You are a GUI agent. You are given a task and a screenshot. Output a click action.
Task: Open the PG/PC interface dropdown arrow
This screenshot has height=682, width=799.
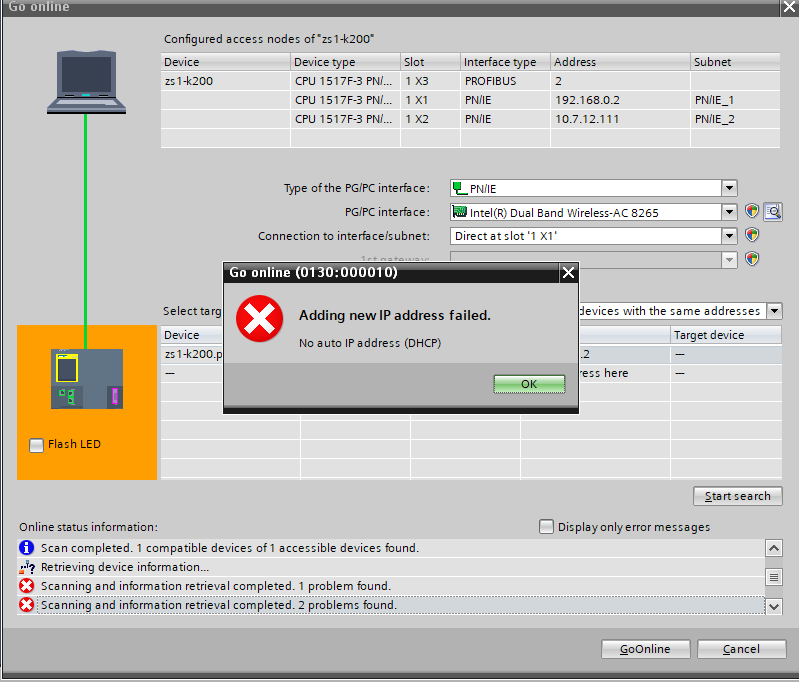(x=729, y=212)
